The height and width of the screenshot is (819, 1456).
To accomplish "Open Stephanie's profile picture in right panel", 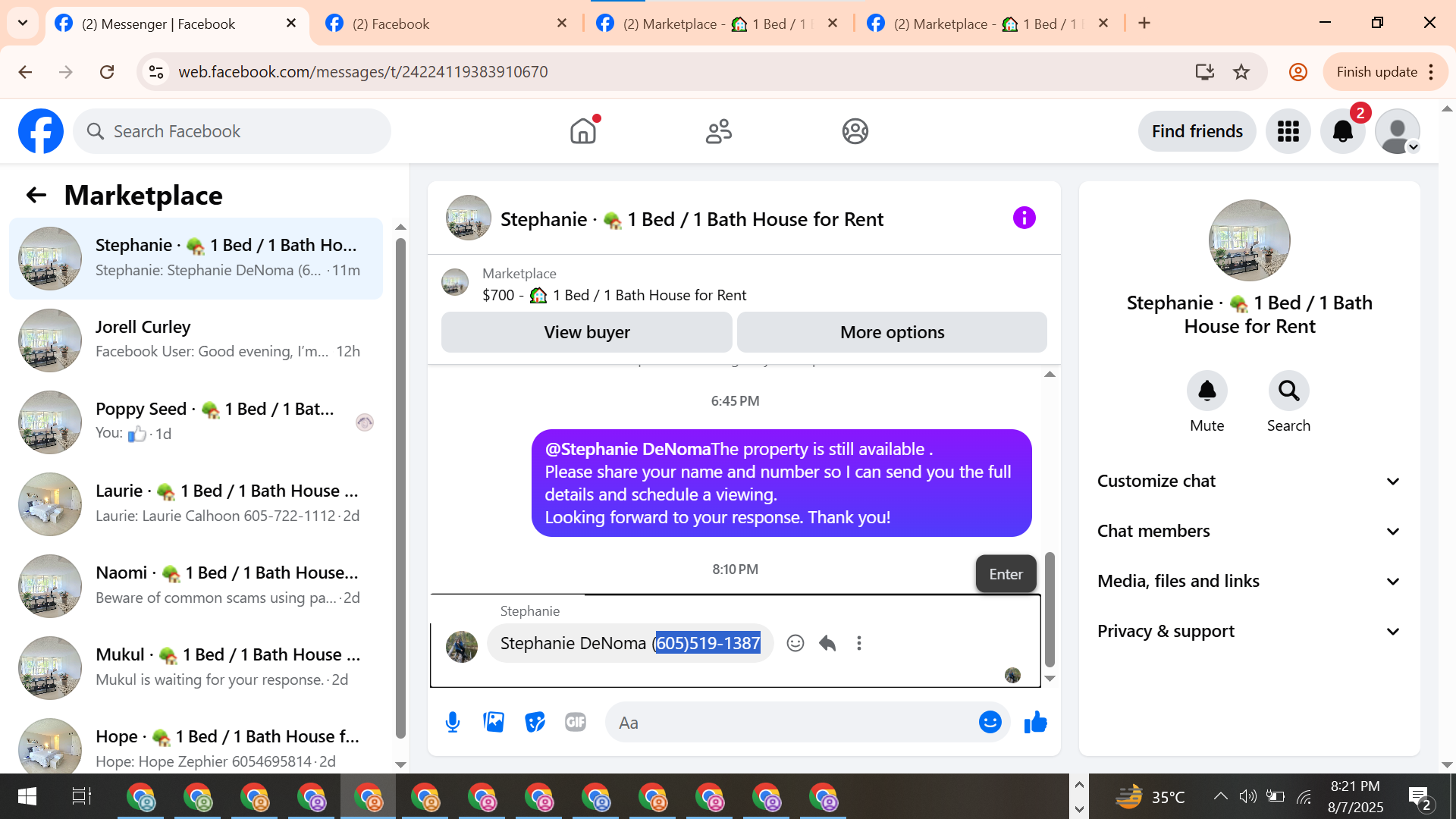I will (x=1249, y=240).
